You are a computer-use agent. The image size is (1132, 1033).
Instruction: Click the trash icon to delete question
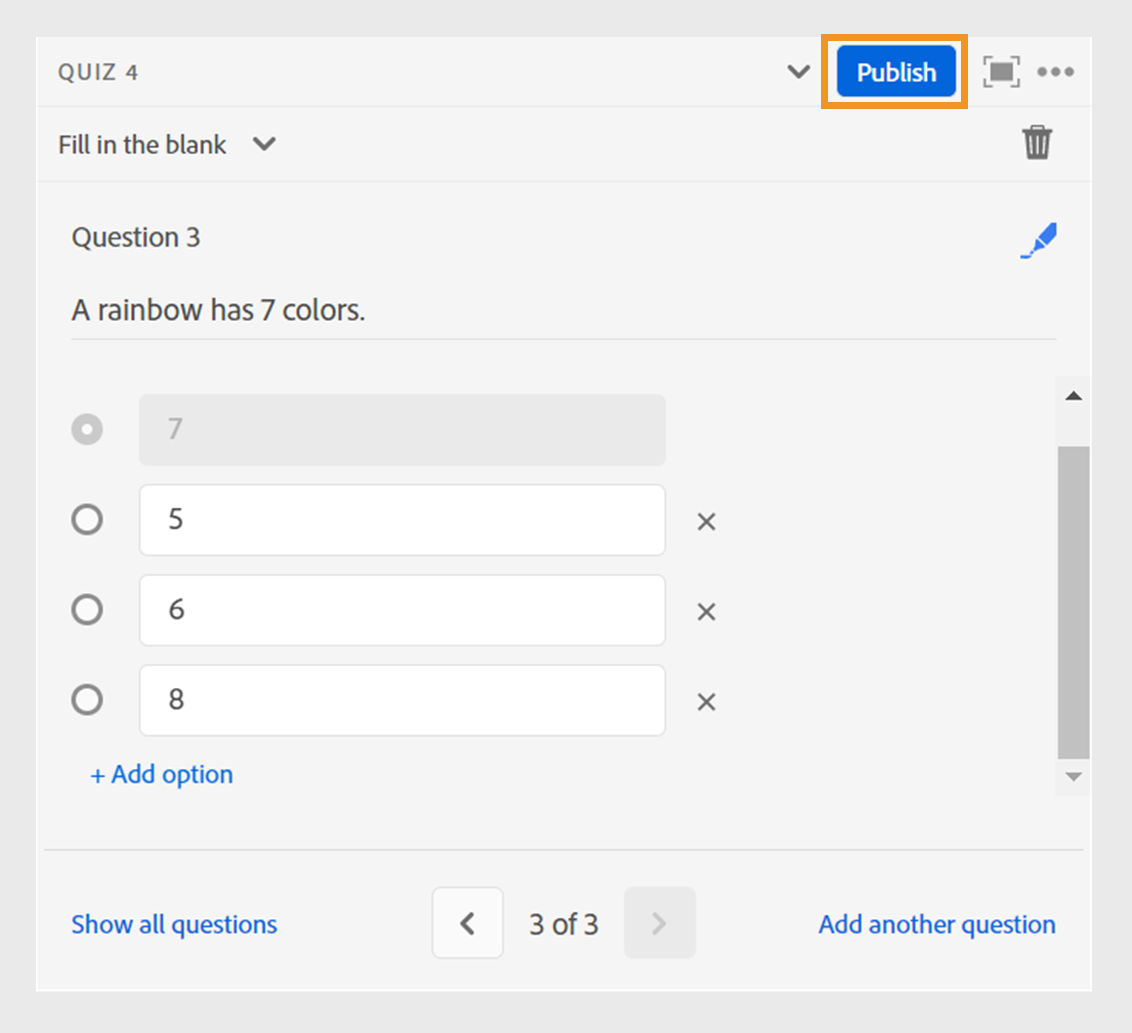coord(1037,143)
